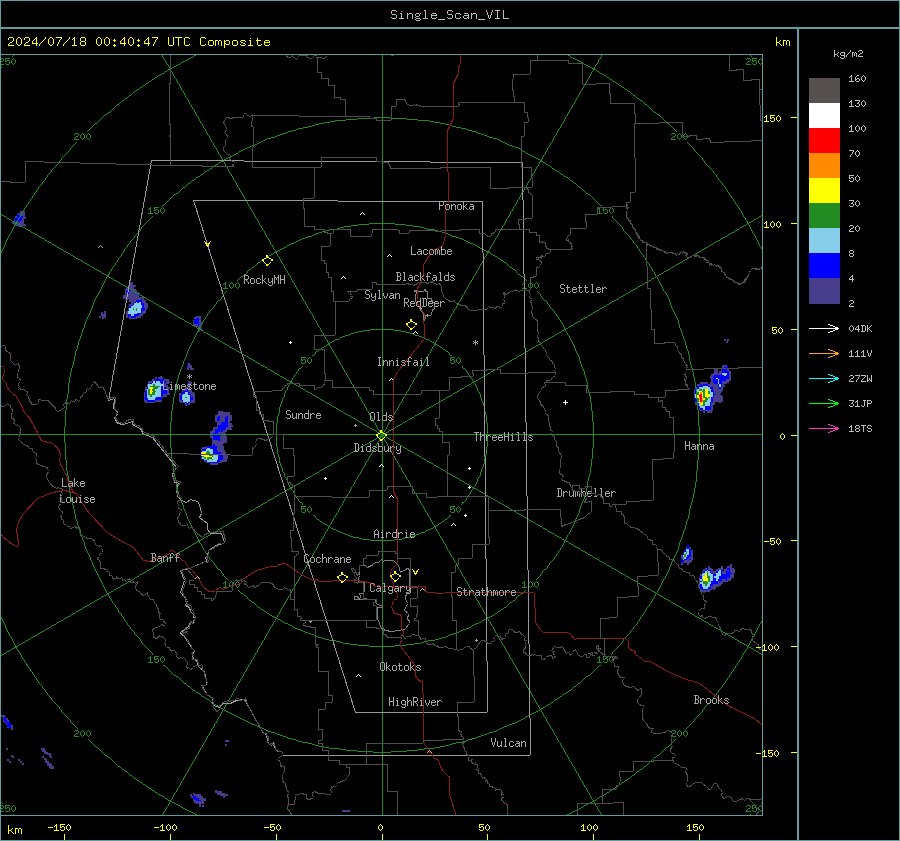This screenshot has width=900, height=841.
Task: Click the HighRiver label
Action: click(415, 702)
